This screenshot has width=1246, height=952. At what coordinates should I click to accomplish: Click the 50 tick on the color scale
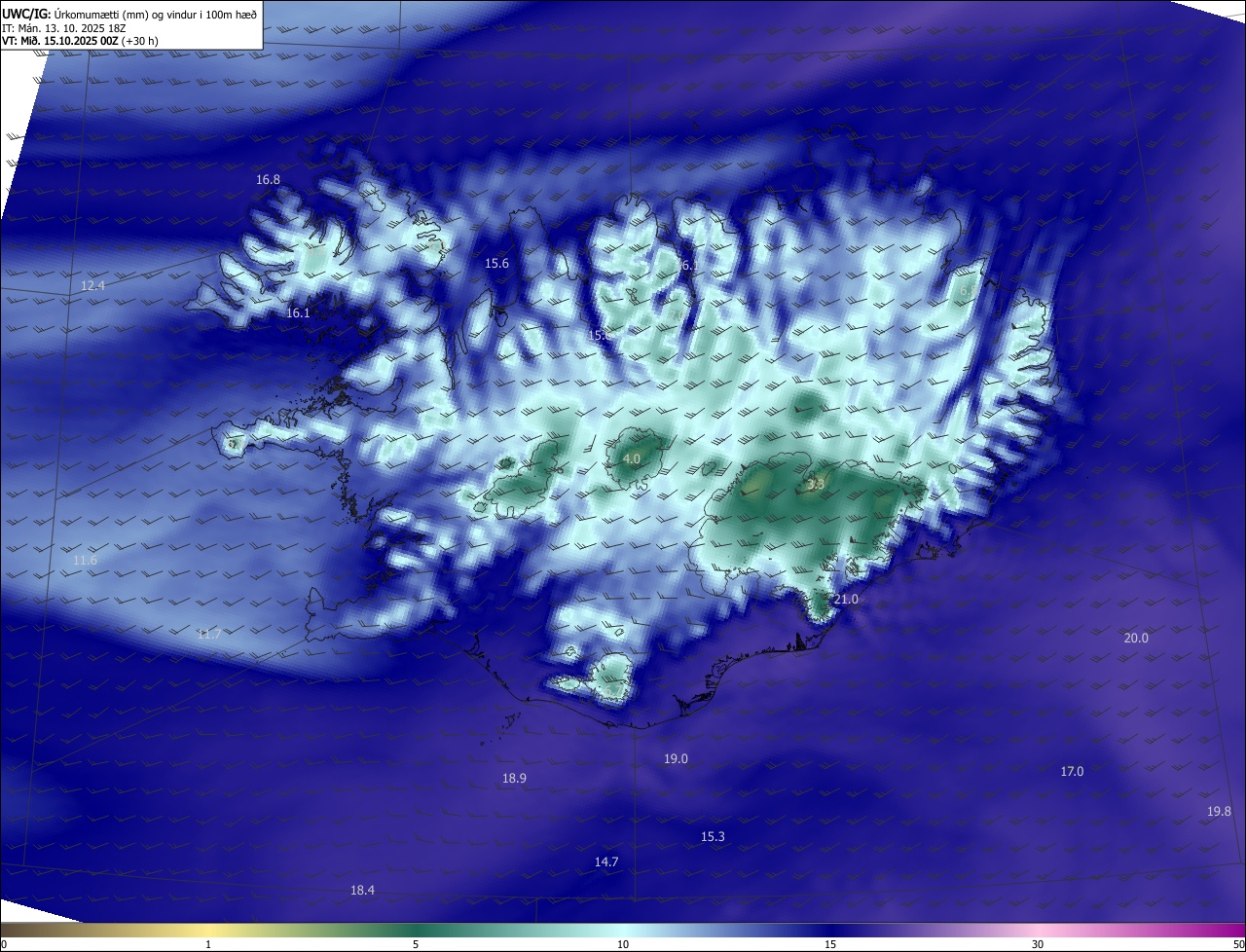click(x=1239, y=944)
